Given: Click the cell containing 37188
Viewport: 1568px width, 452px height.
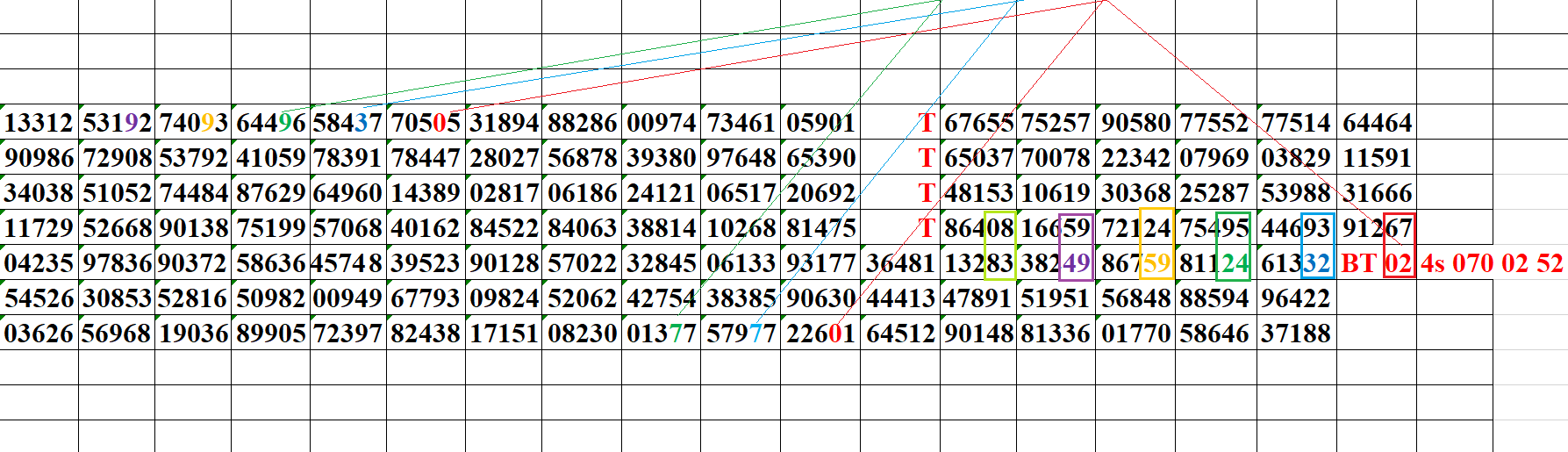Looking at the screenshot, I should click(x=1295, y=334).
